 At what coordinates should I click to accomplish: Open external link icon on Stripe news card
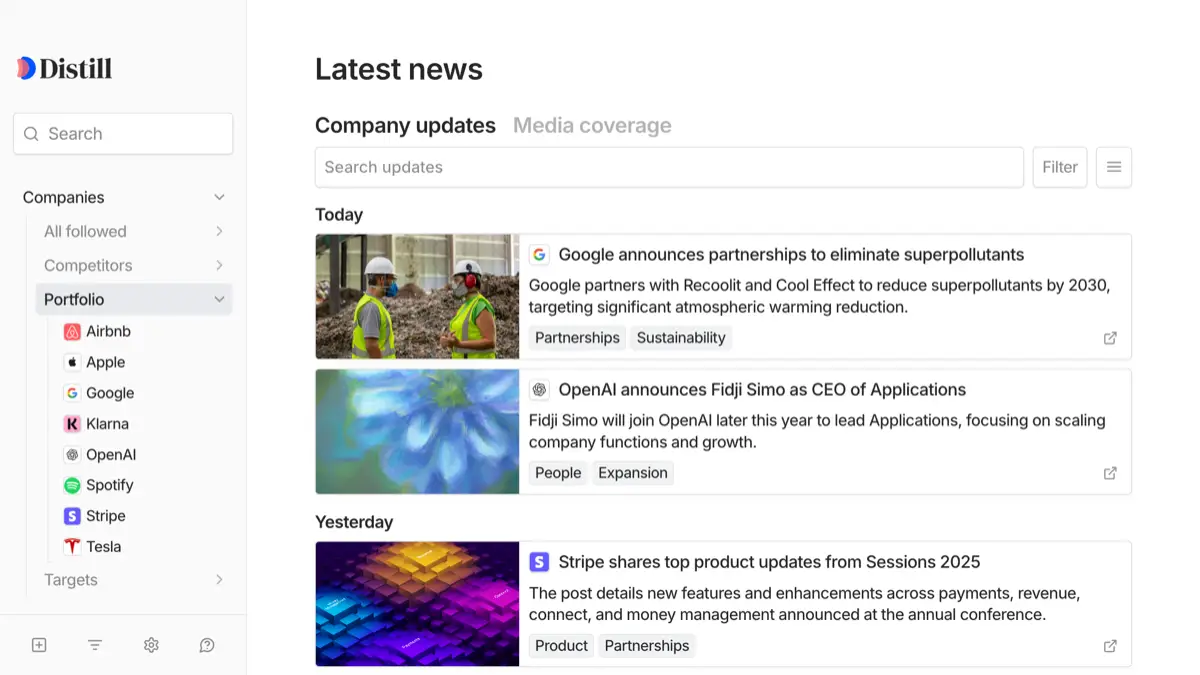click(1110, 646)
